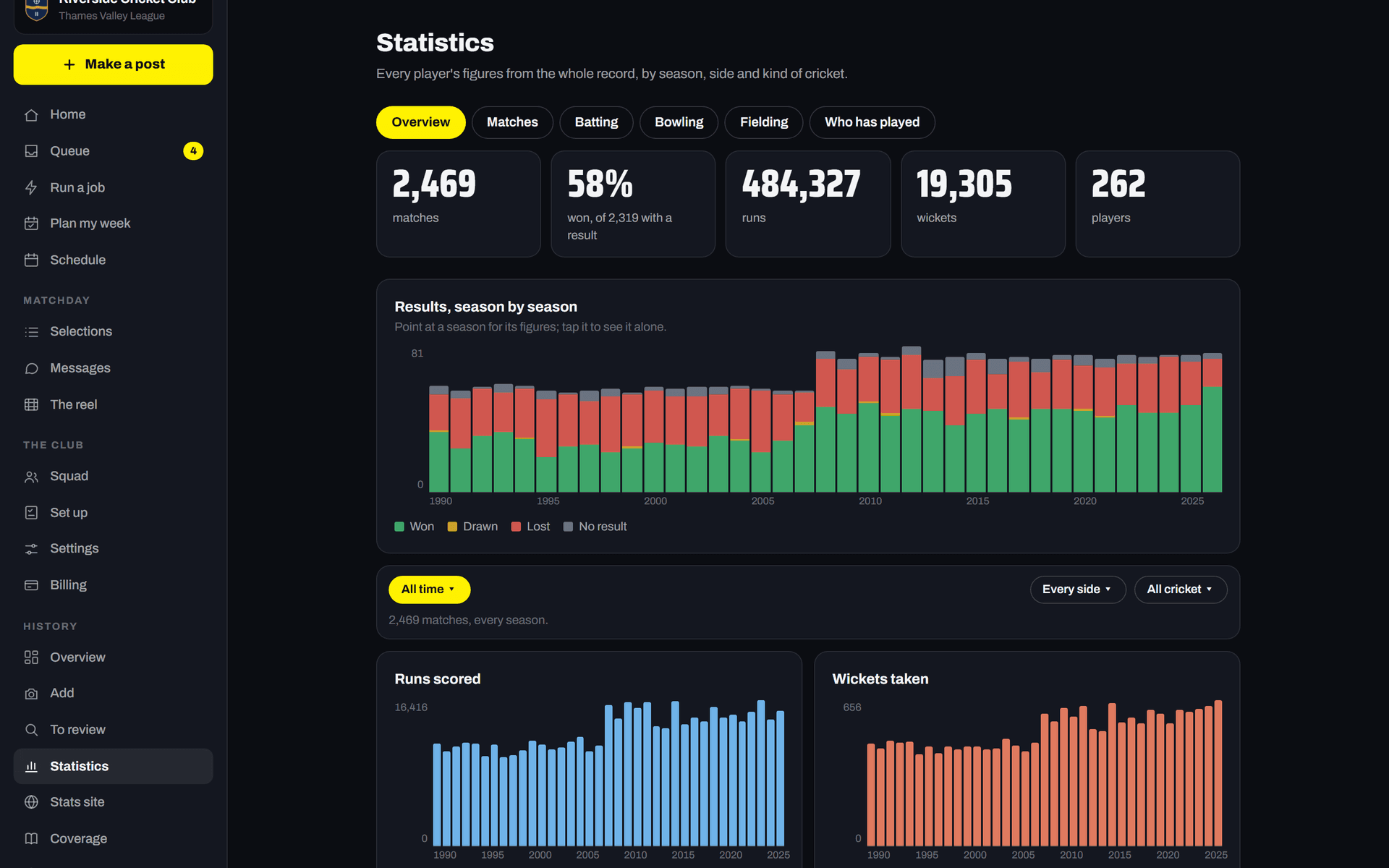Toggle the Won legend entry
This screenshot has width=1389, height=868.
click(415, 527)
